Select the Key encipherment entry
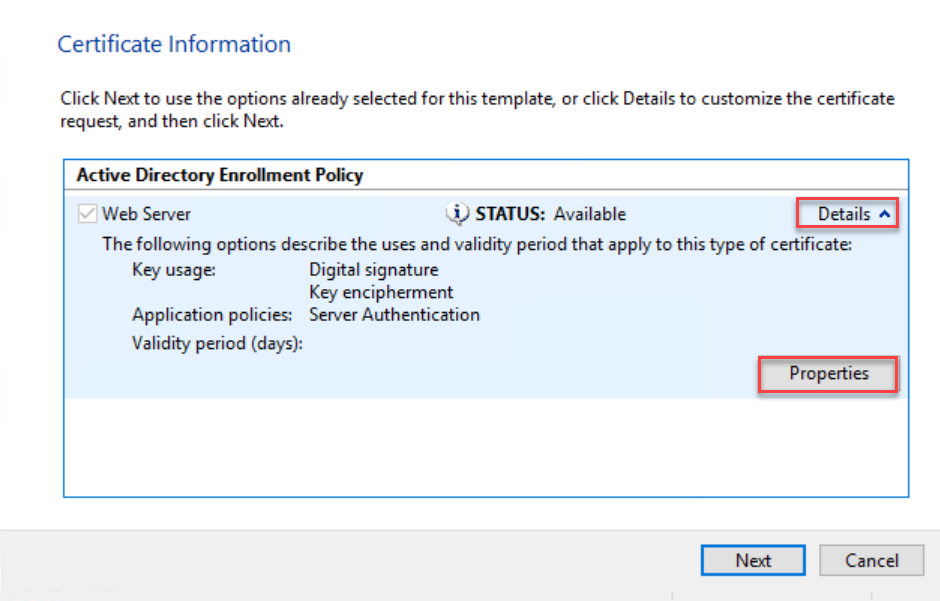The width and height of the screenshot is (940, 601). coord(381,292)
